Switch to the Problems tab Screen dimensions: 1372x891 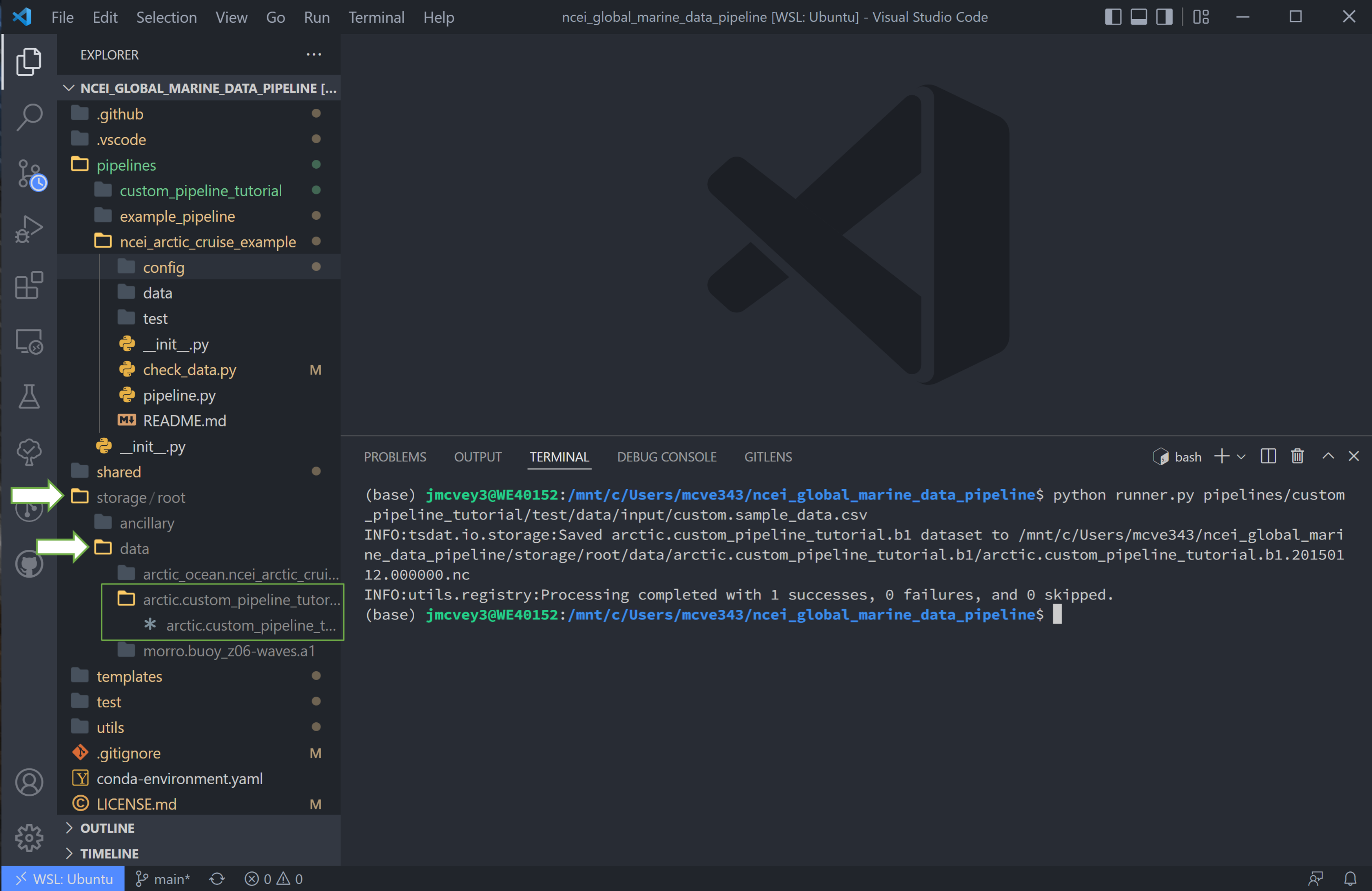click(395, 457)
